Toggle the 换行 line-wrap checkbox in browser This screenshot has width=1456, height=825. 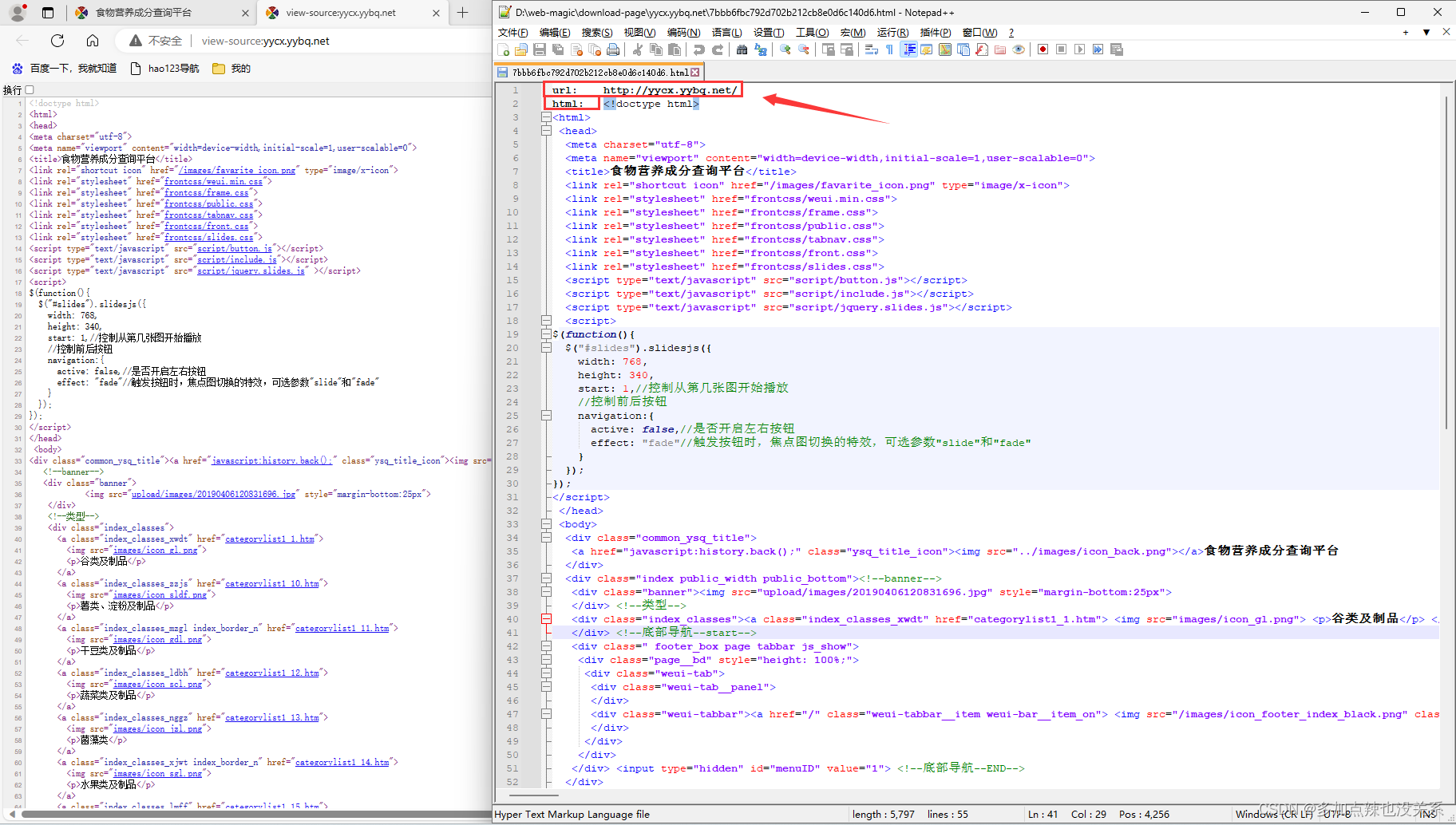pyautogui.click(x=30, y=90)
